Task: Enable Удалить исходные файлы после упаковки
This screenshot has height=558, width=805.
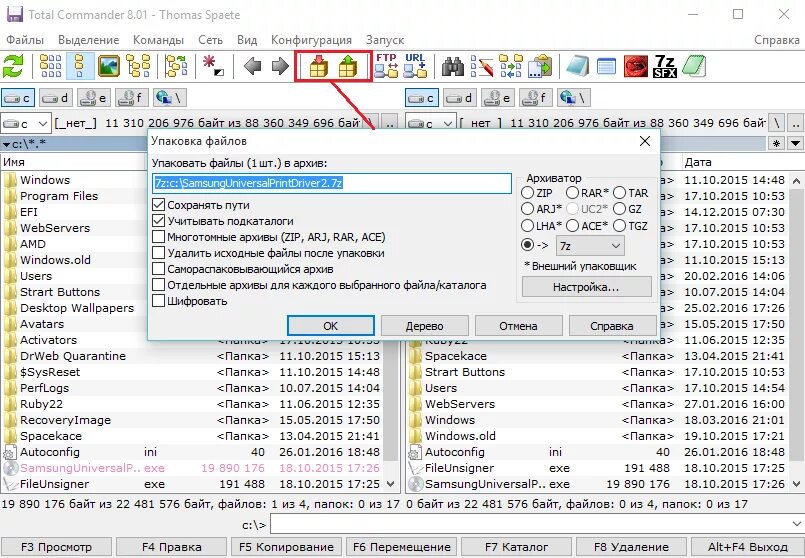Action: [159, 253]
